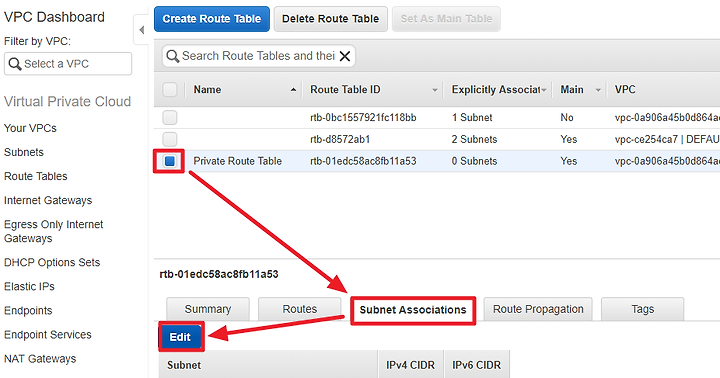Screen dimensions: 720x378
Task: Clear the route table search with X
Action: pyautogui.click(x=345, y=56)
